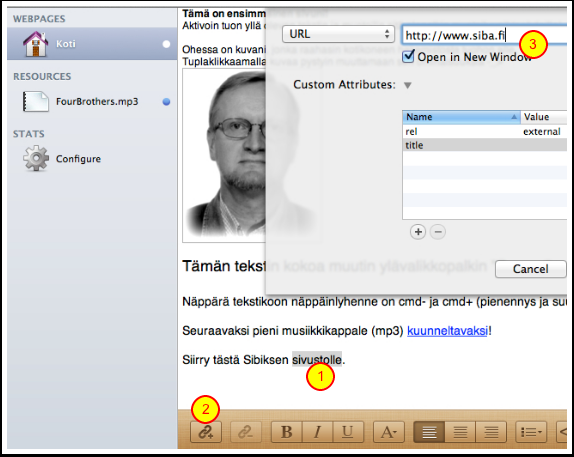The width and height of the screenshot is (574, 457).
Task: Open the font size A menu
Action: 388,432
